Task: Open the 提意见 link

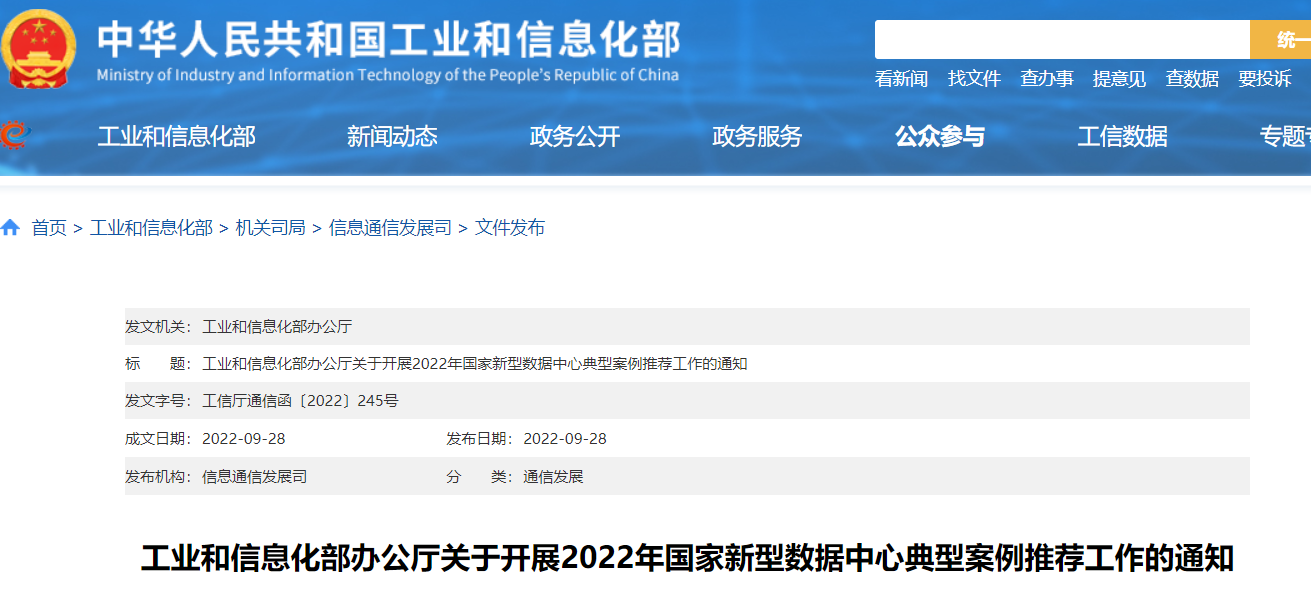Action: (x=1119, y=79)
